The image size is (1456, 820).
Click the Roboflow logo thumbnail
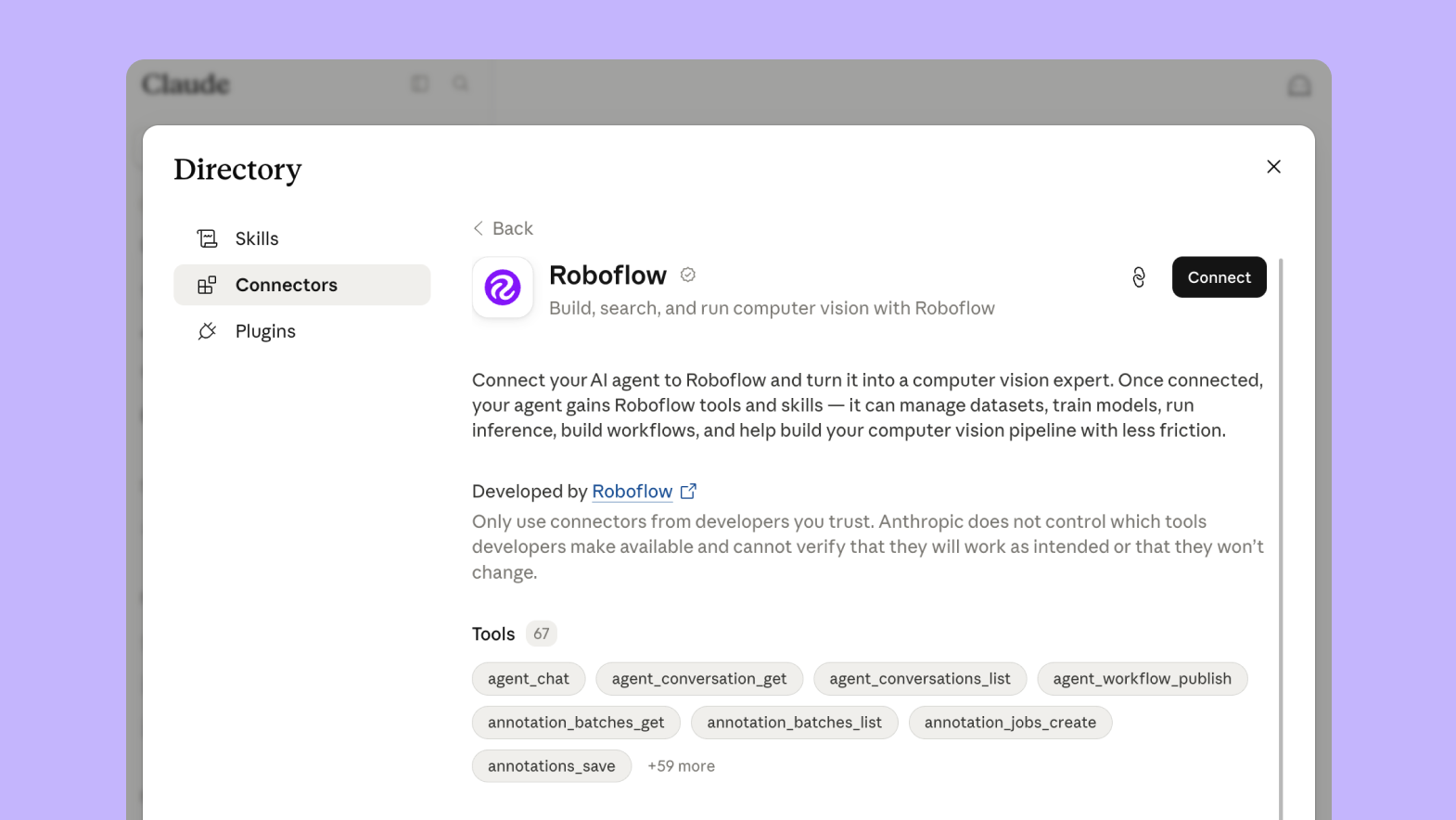(x=503, y=288)
